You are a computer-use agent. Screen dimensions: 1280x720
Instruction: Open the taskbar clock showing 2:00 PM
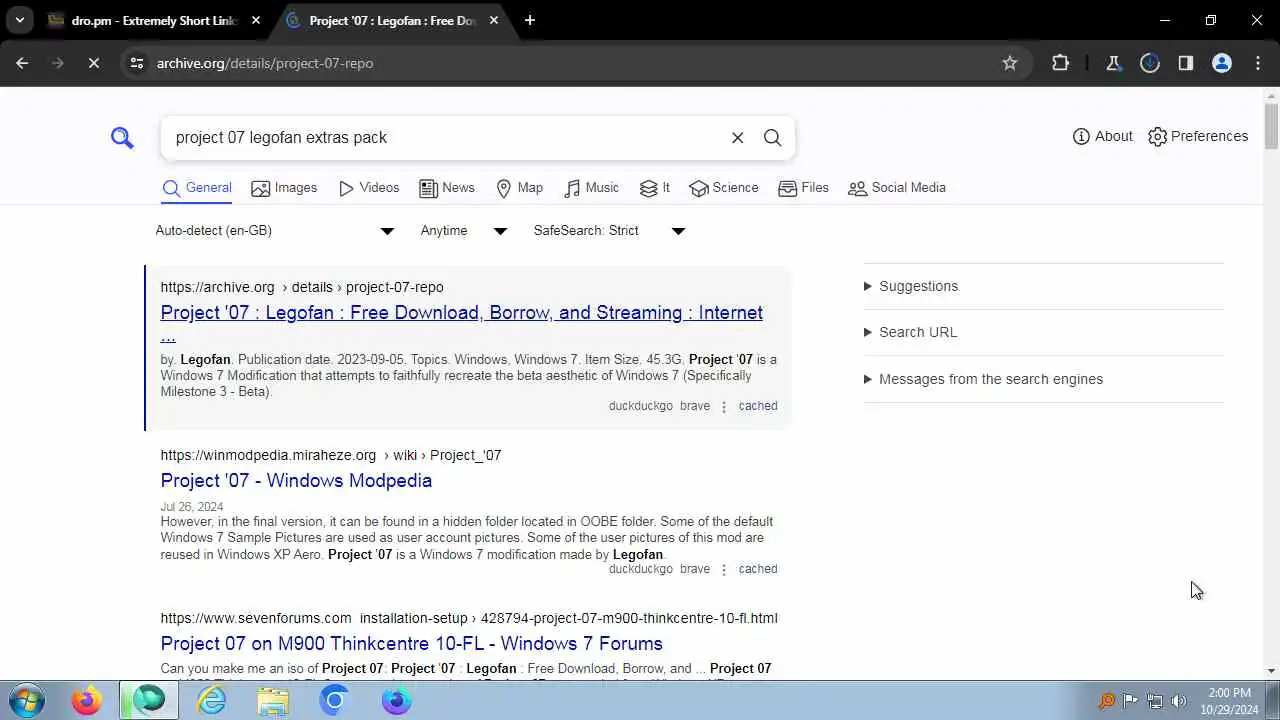click(1229, 701)
